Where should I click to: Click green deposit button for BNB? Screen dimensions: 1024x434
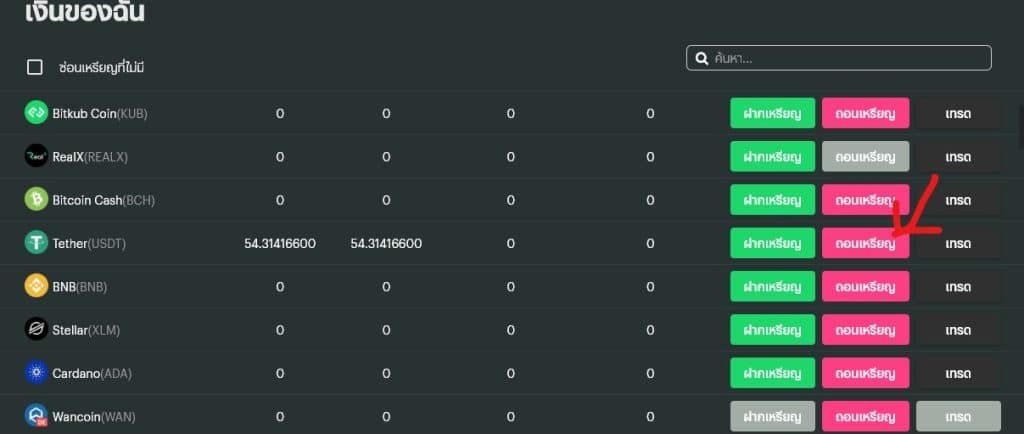(773, 286)
